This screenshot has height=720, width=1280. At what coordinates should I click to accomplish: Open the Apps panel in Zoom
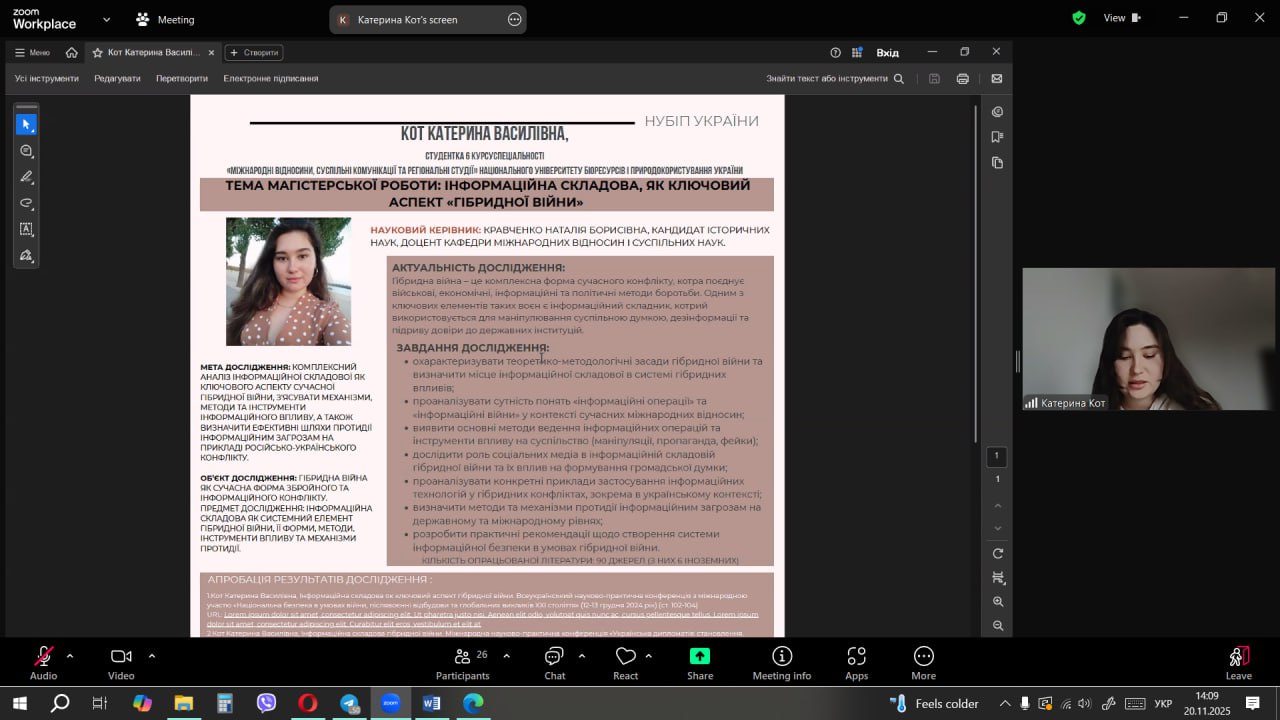coord(856,662)
